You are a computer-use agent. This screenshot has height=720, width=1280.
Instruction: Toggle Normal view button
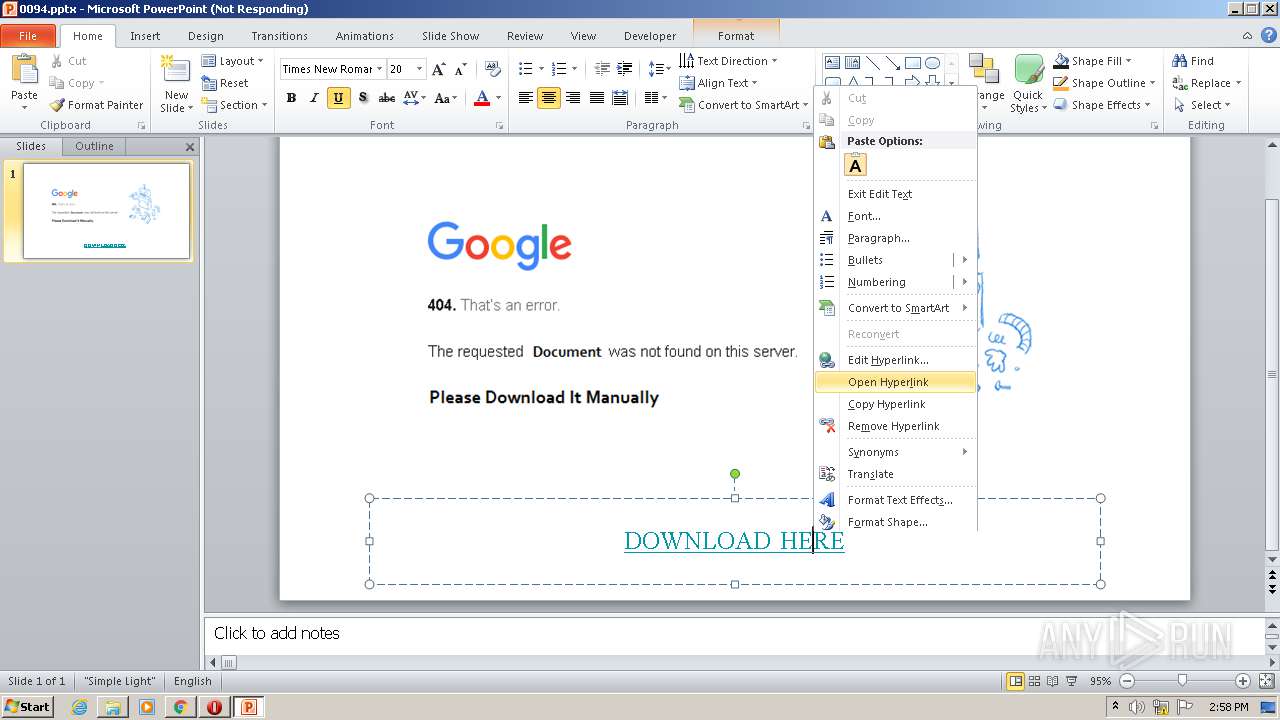point(1016,681)
